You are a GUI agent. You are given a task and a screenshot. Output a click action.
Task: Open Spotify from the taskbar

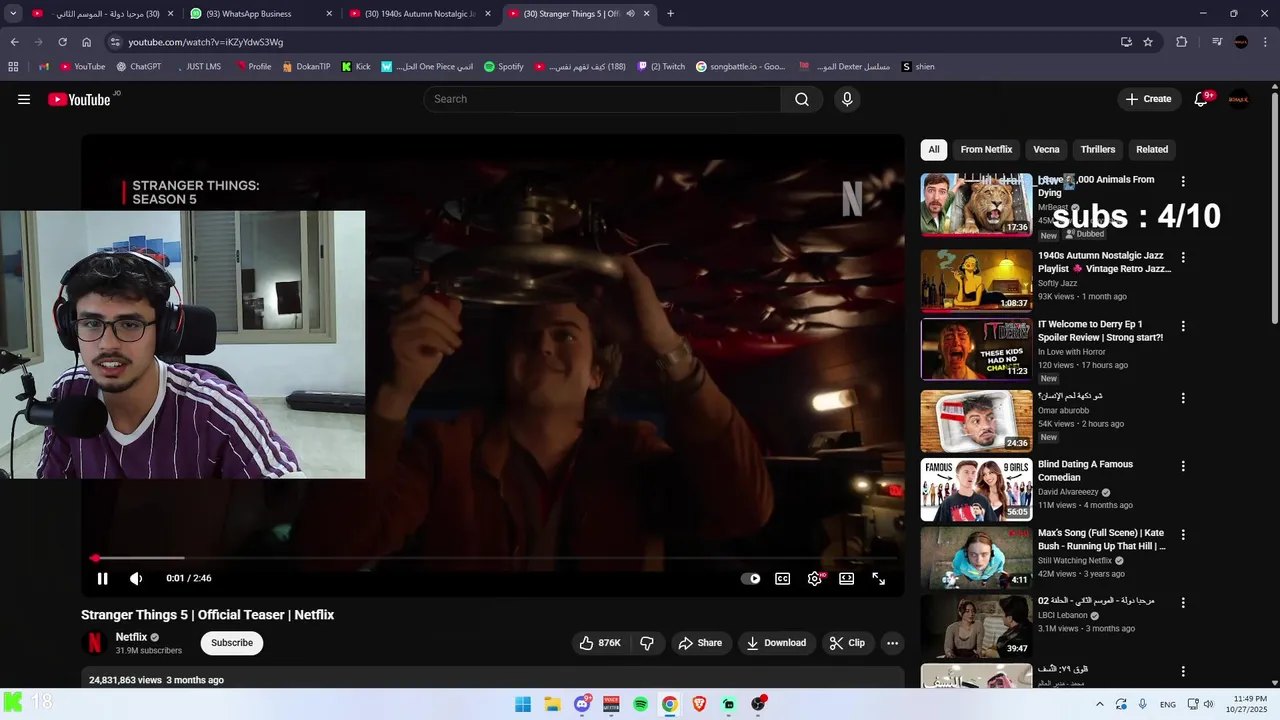pos(641,704)
